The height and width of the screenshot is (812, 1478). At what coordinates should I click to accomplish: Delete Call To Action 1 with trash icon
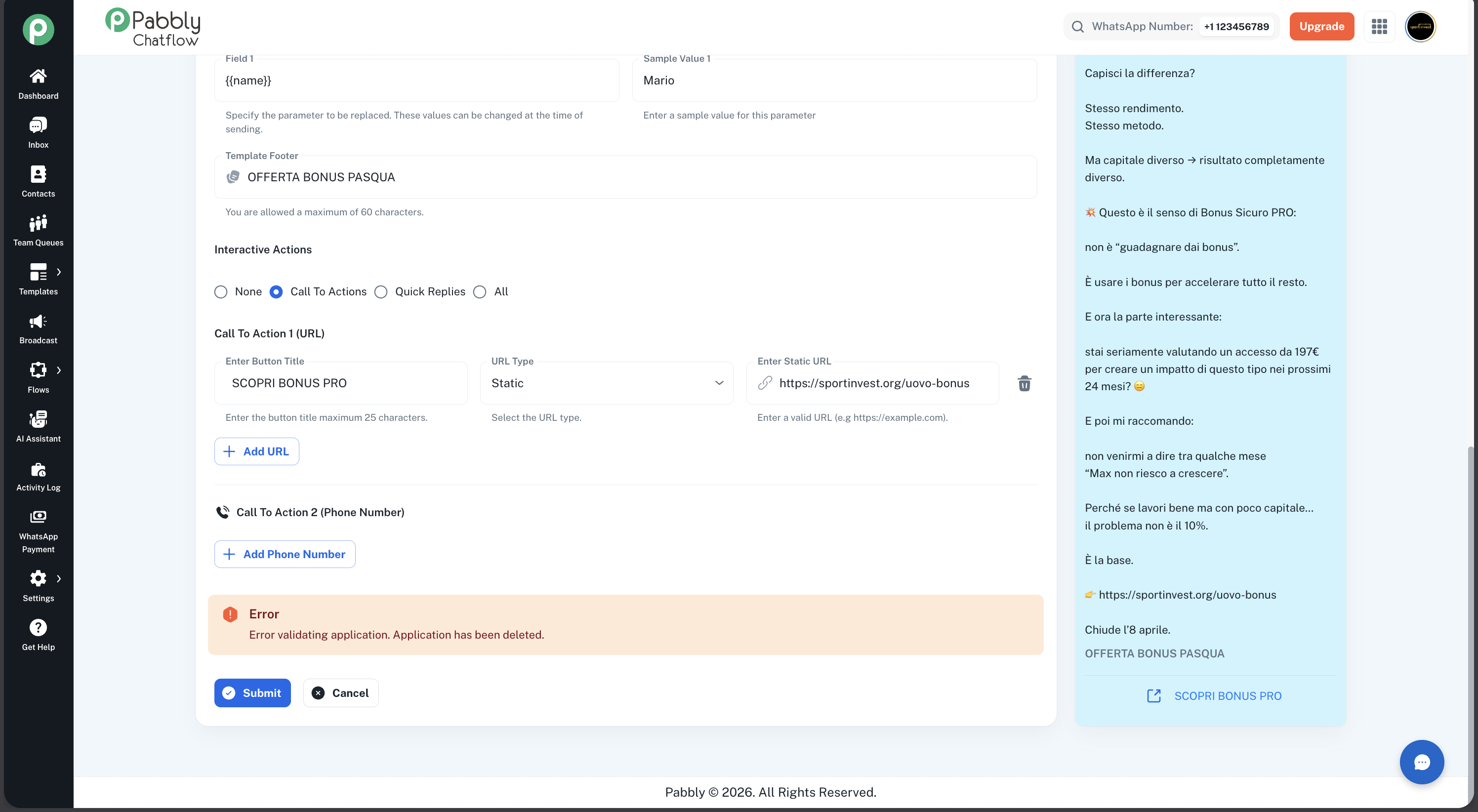coord(1024,383)
